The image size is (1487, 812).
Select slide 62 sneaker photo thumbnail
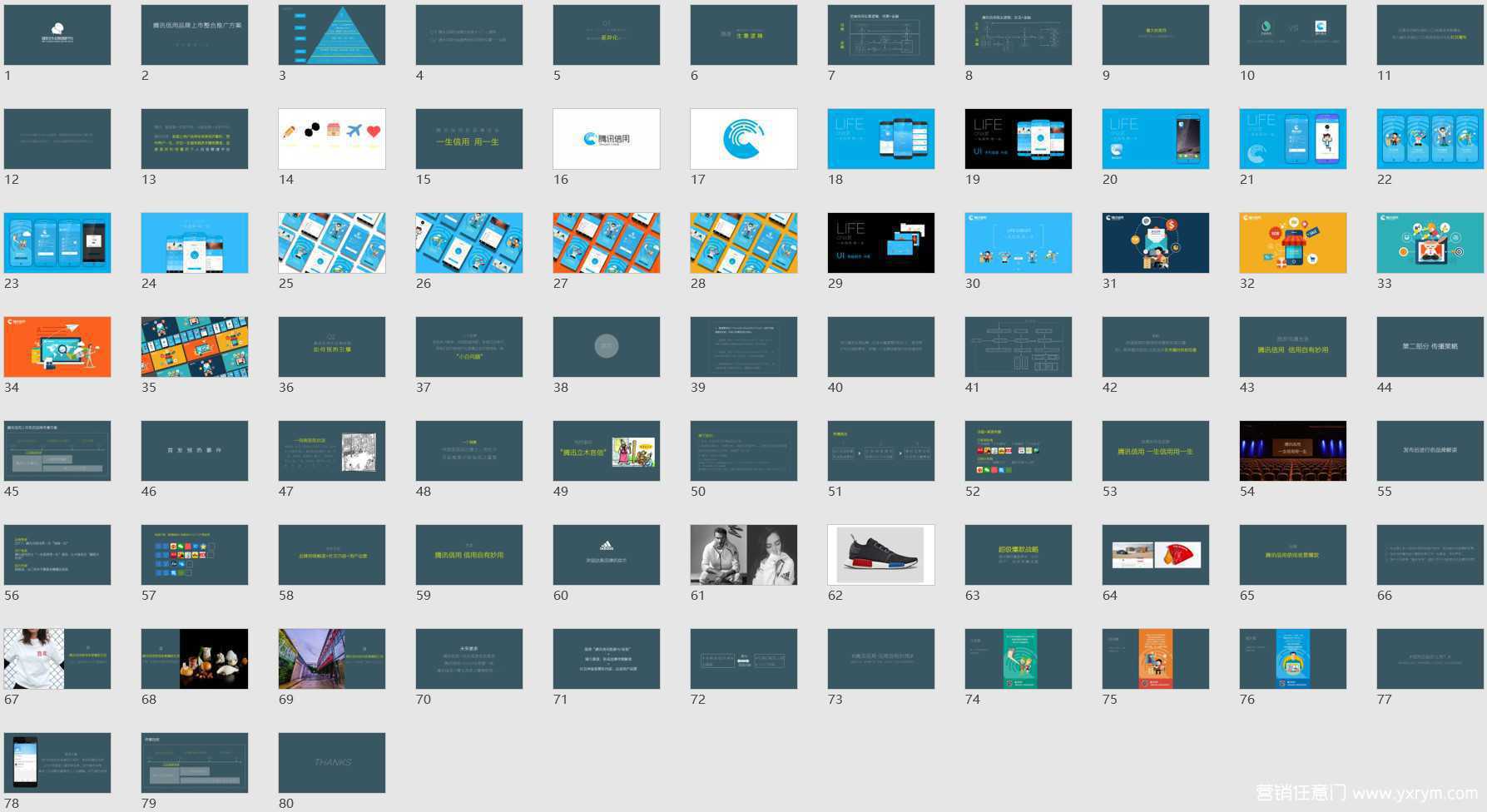881,555
